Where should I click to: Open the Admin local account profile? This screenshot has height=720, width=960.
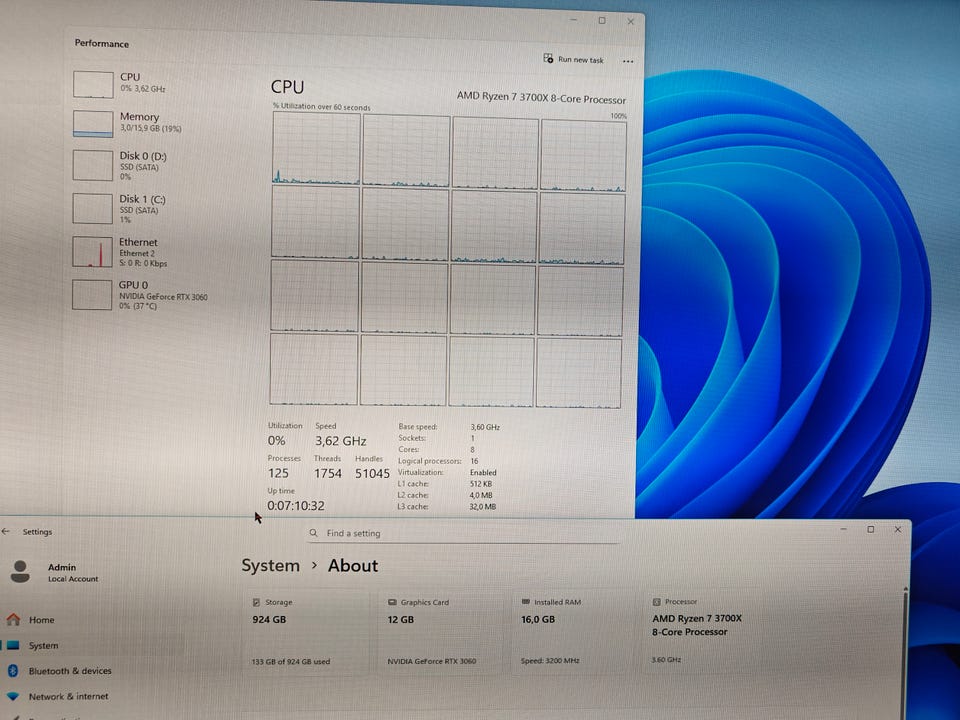55,572
